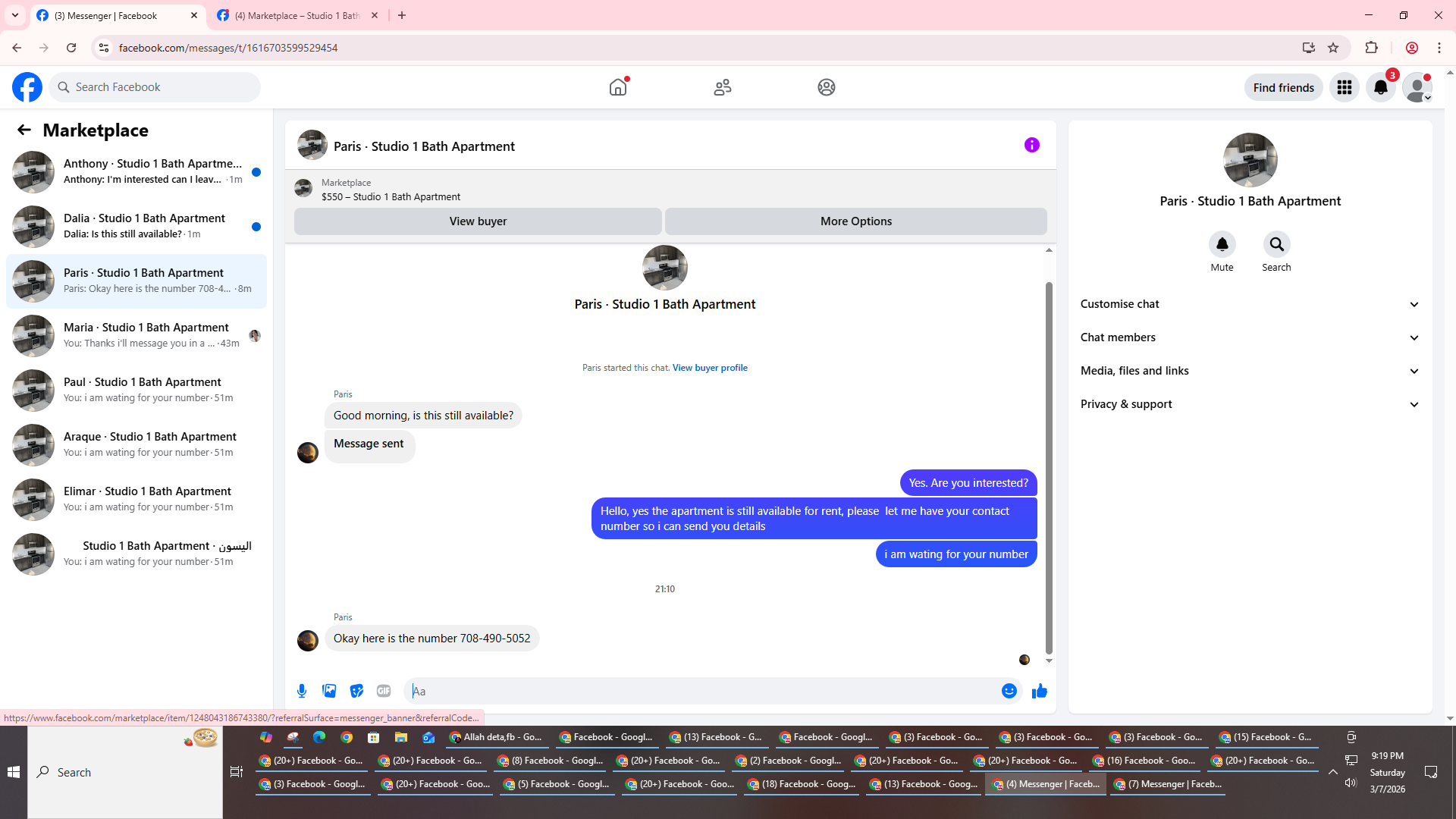Screen dimensions: 1456x819
Task: Click the Windows taskbar Search box
Action: pos(125,772)
